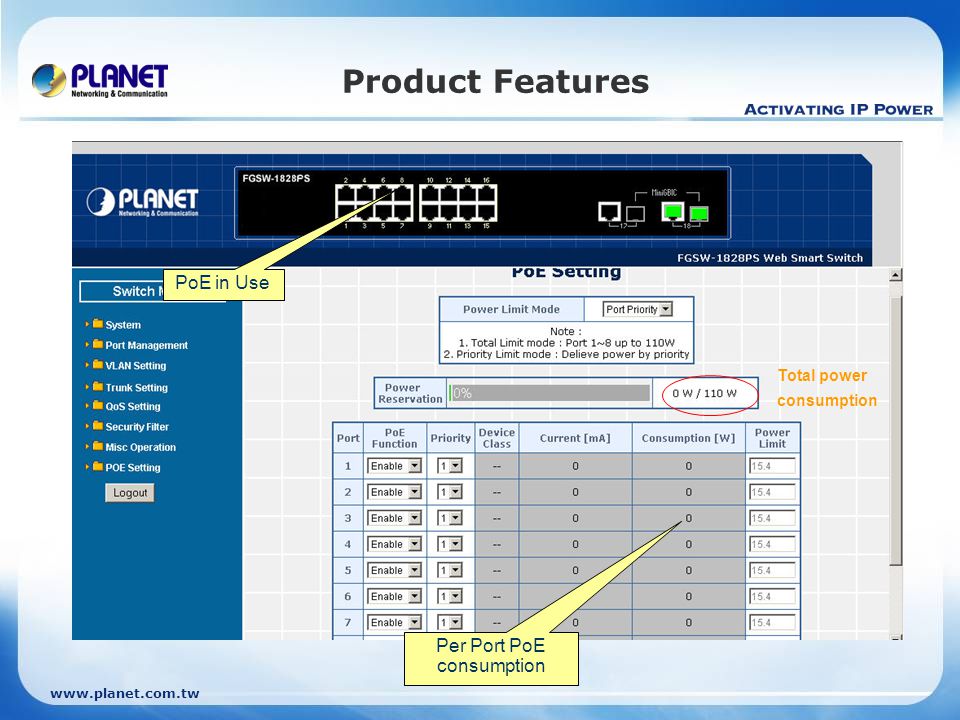Click port 16 on the switch panel
Image resolution: width=960 pixels, height=720 pixels.
click(x=487, y=194)
